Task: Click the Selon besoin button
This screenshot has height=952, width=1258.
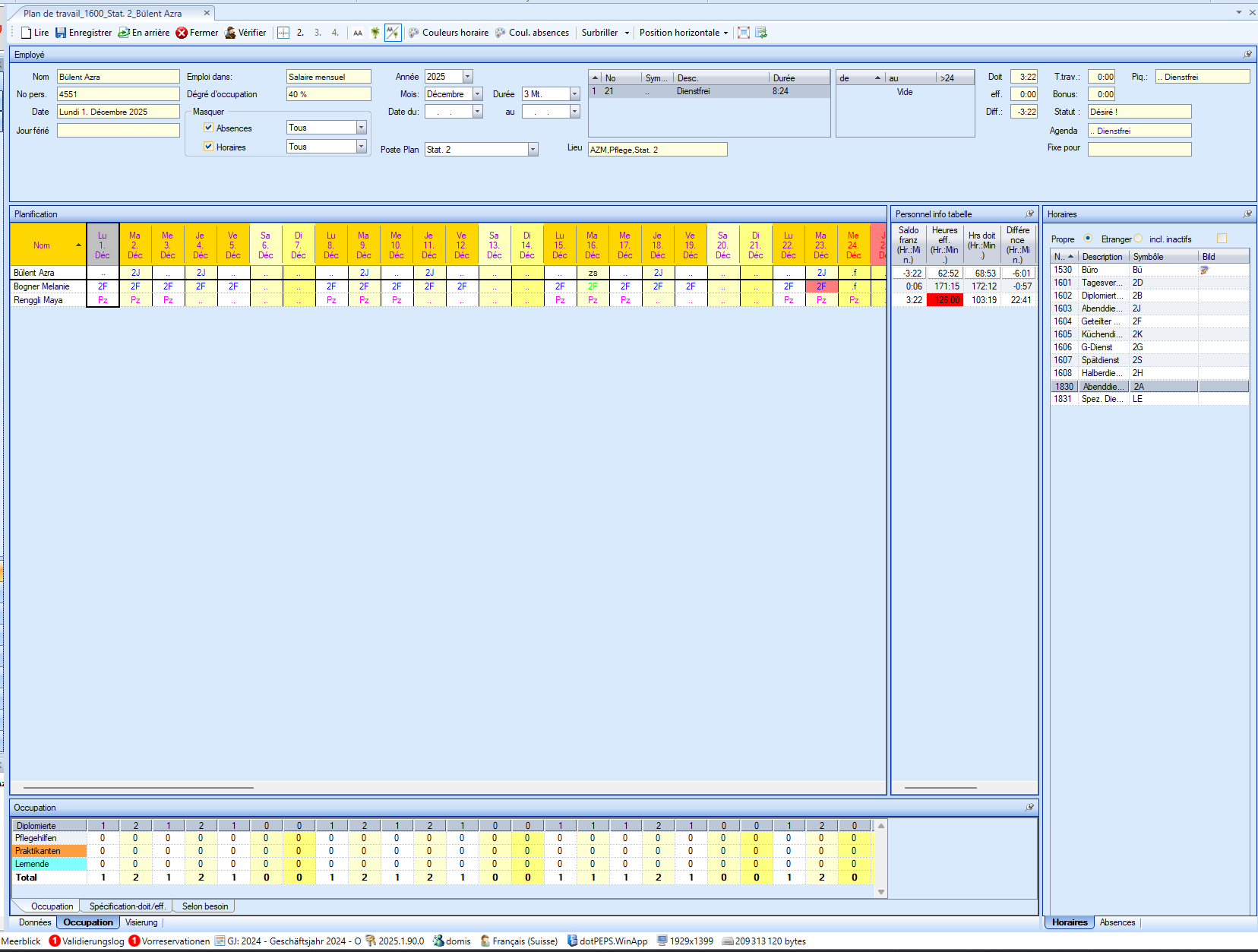Action: [x=204, y=906]
